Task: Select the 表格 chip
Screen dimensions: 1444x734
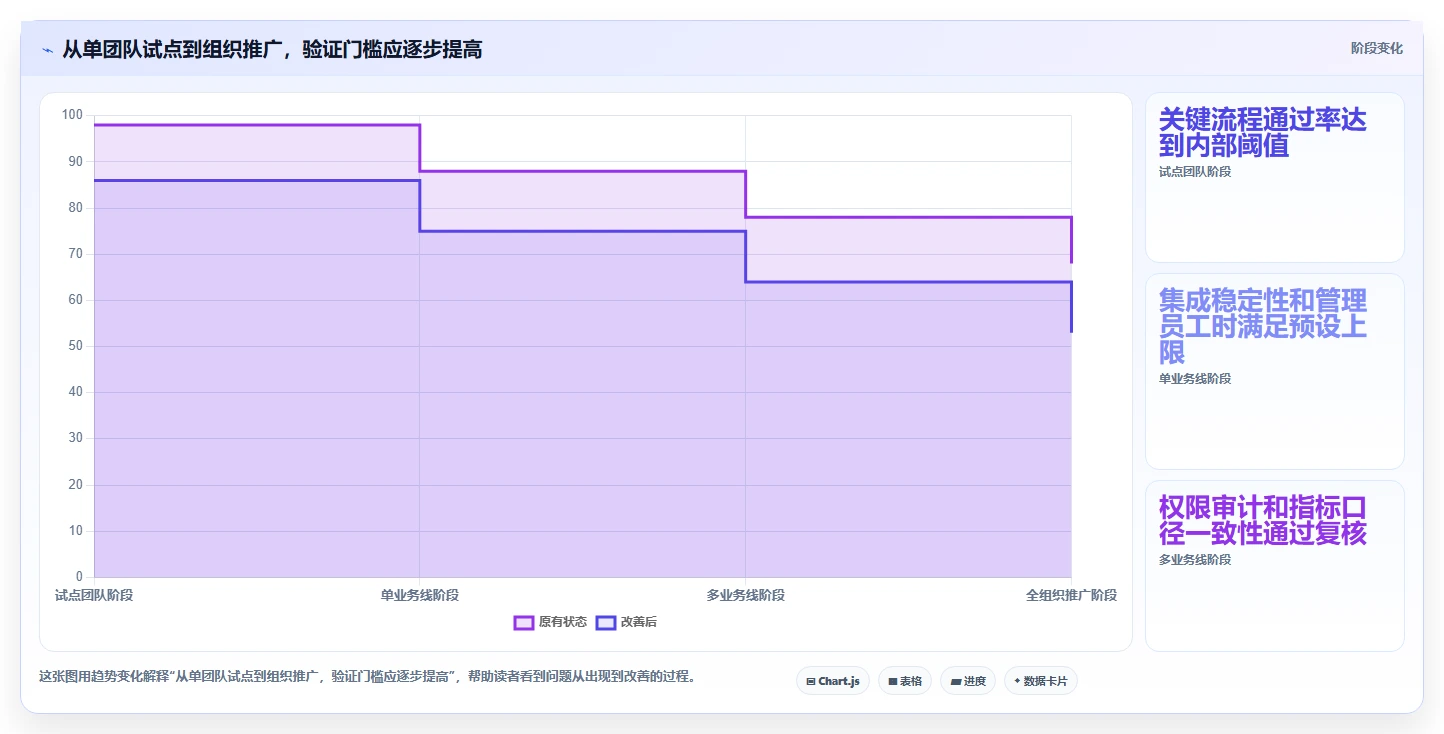Action: [905, 681]
